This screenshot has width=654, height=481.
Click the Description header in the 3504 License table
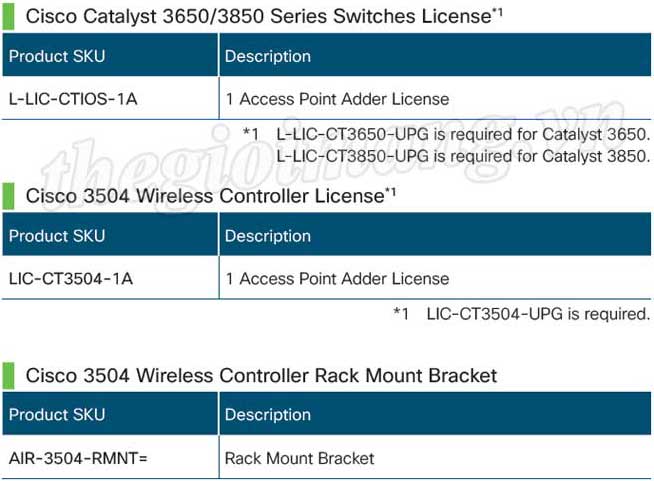(x=435, y=235)
